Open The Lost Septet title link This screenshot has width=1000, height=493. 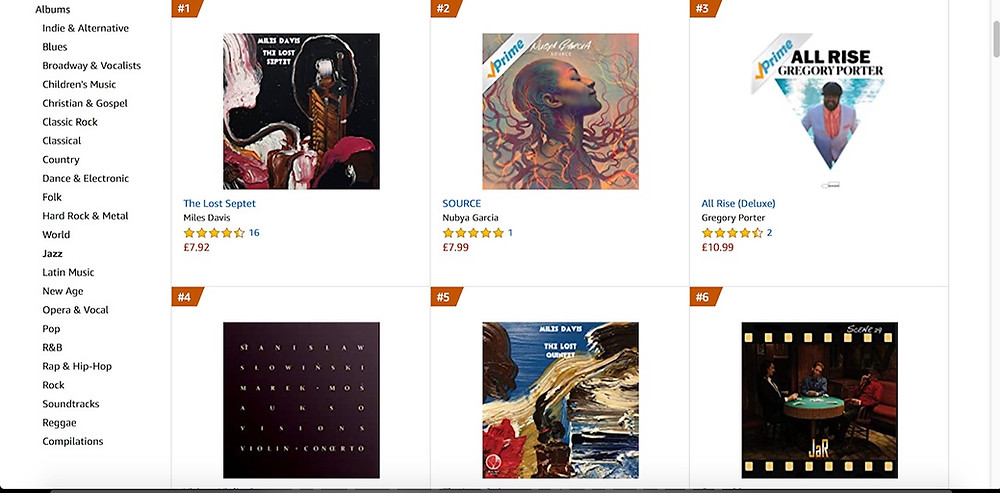(x=219, y=203)
